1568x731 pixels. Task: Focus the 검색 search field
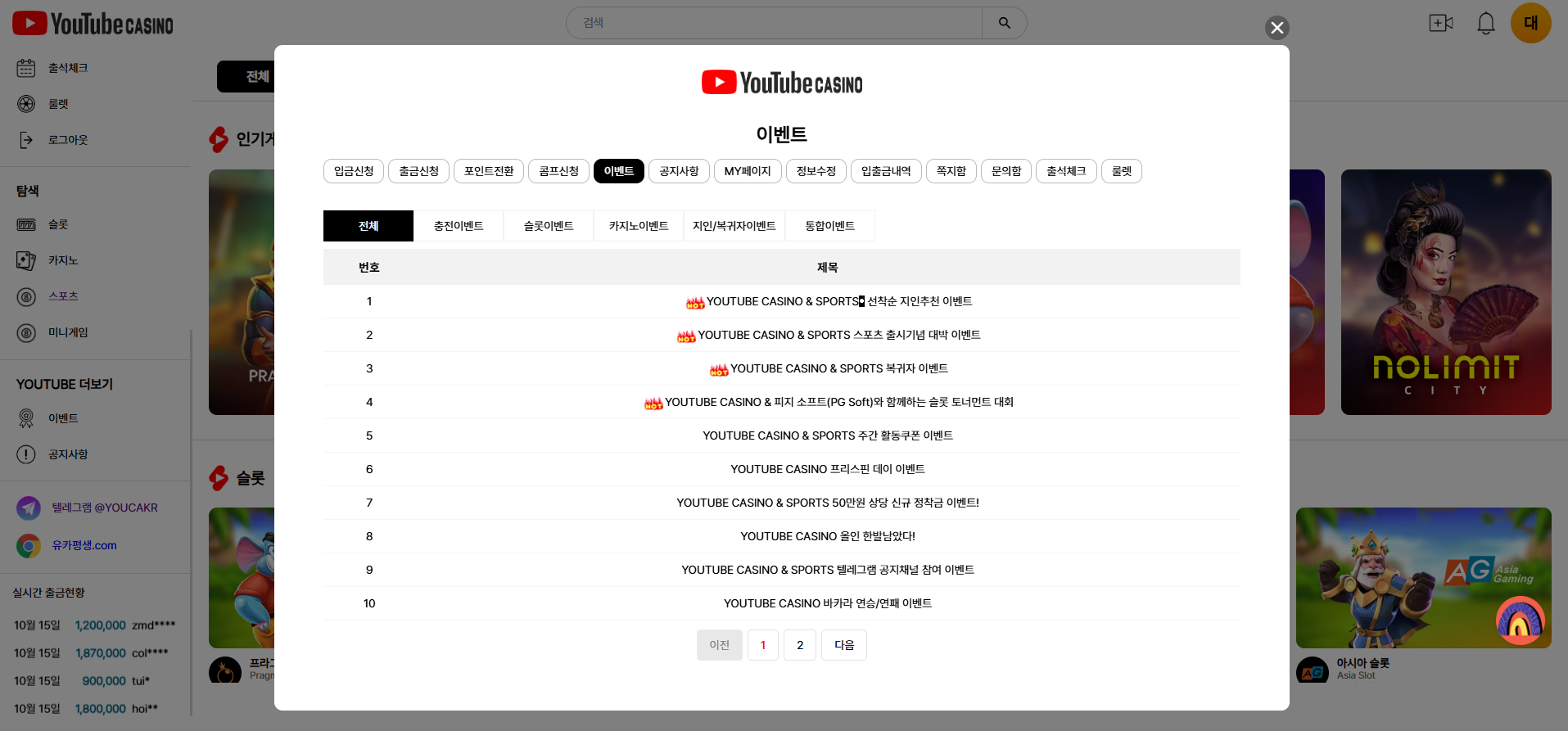click(x=774, y=23)
